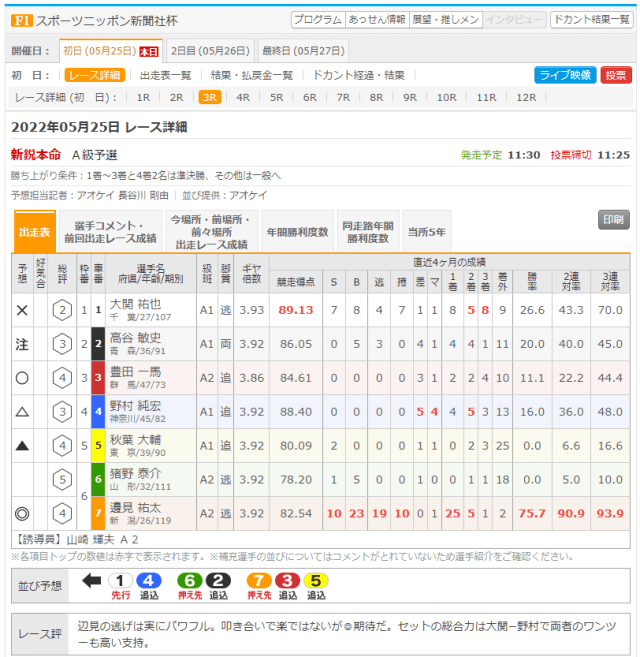This screenshot has height=657, width=640.
Task: Click the black car number 2 badge in table
Action: tap(98, 344)
